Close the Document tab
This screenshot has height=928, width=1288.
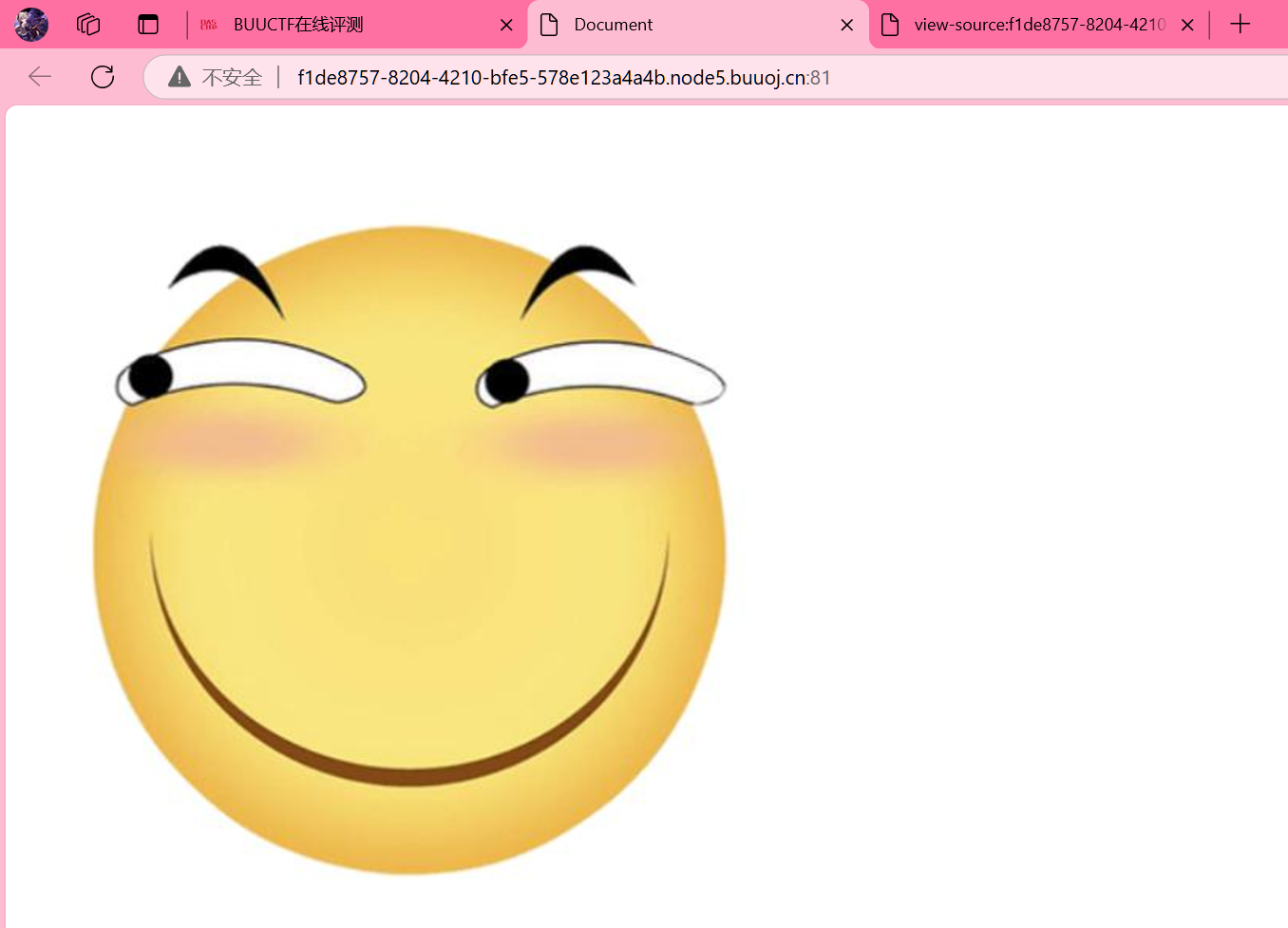[x=846, y=25]
